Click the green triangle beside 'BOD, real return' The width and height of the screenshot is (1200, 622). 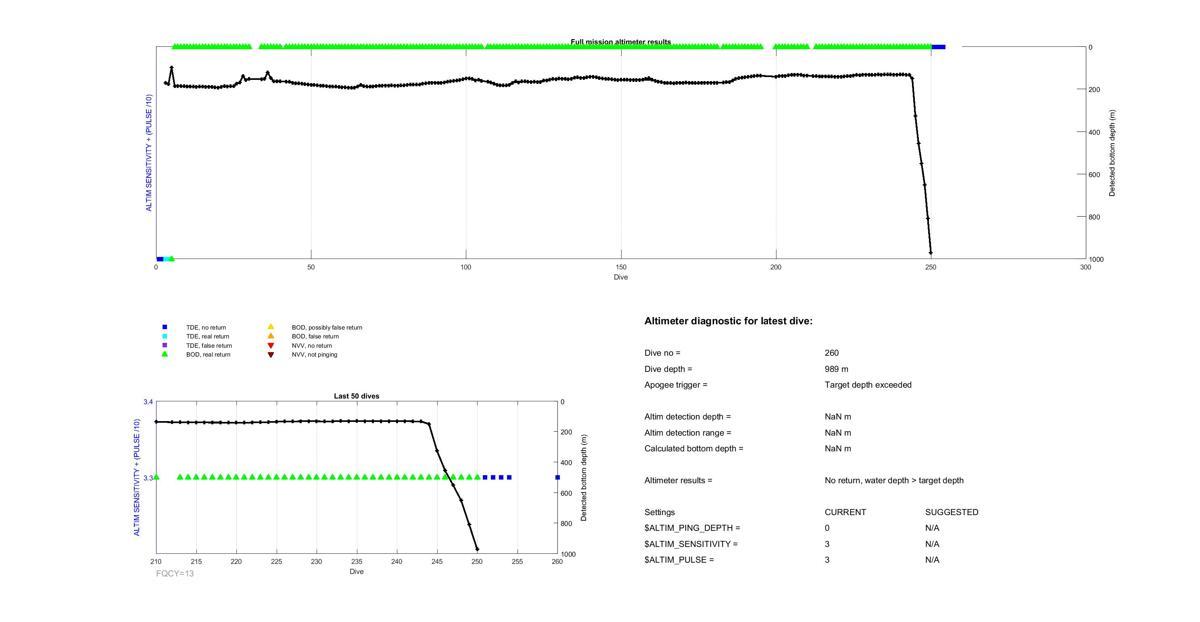(x=164, y=354)
